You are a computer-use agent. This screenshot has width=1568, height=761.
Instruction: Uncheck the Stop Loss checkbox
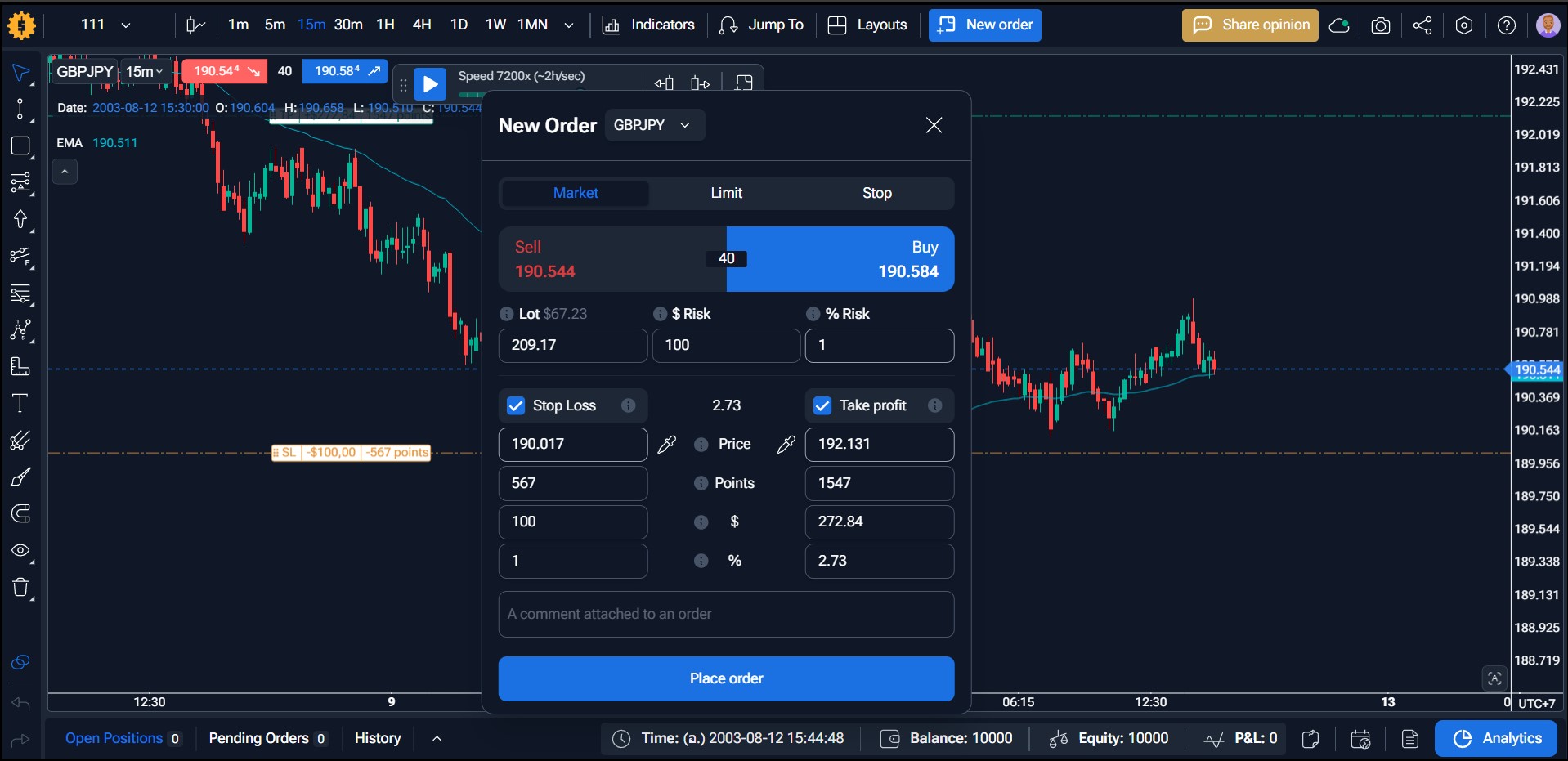pyautogui.click(x=516, y=405)
